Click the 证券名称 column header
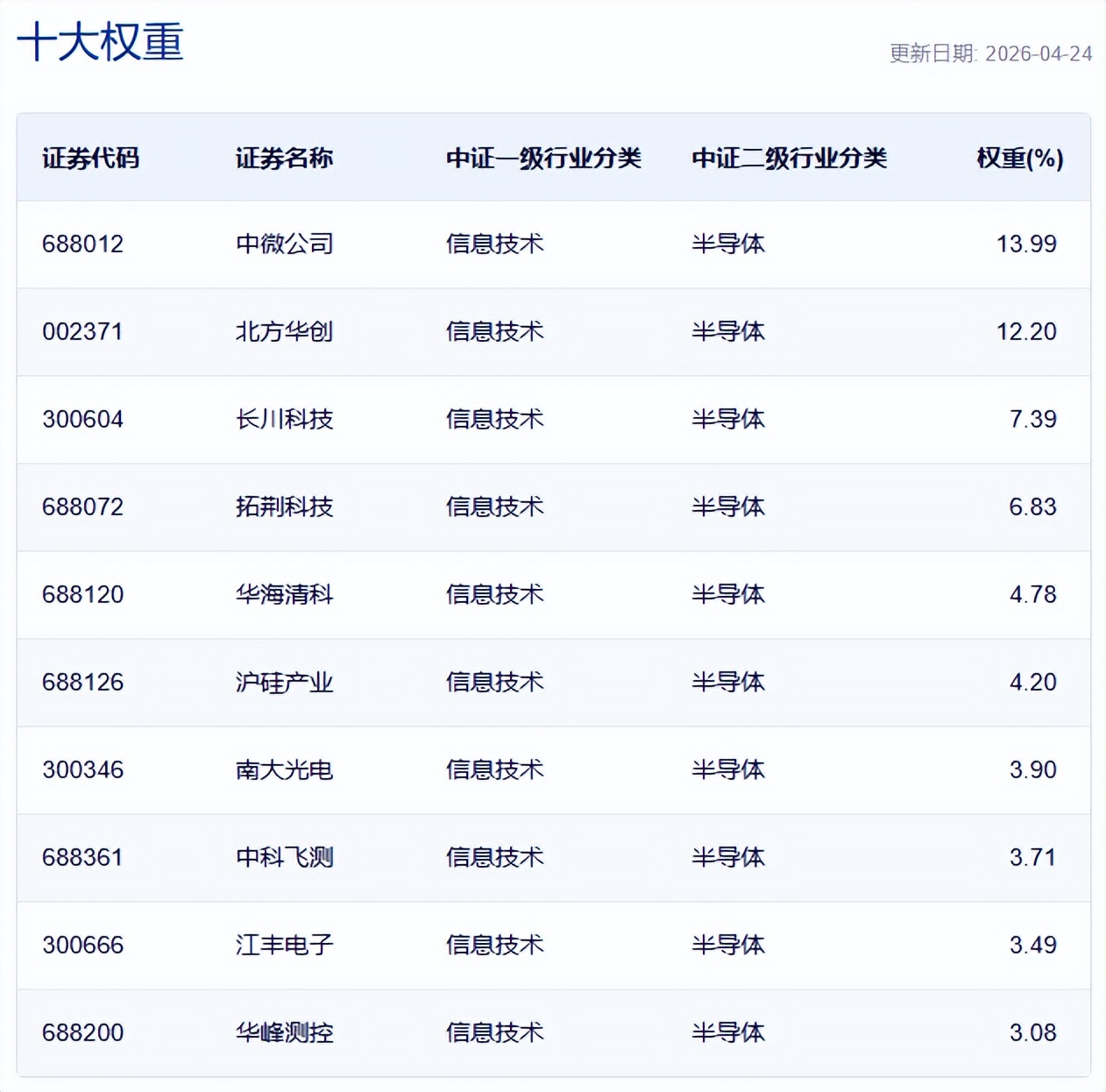 coord(284,158)
